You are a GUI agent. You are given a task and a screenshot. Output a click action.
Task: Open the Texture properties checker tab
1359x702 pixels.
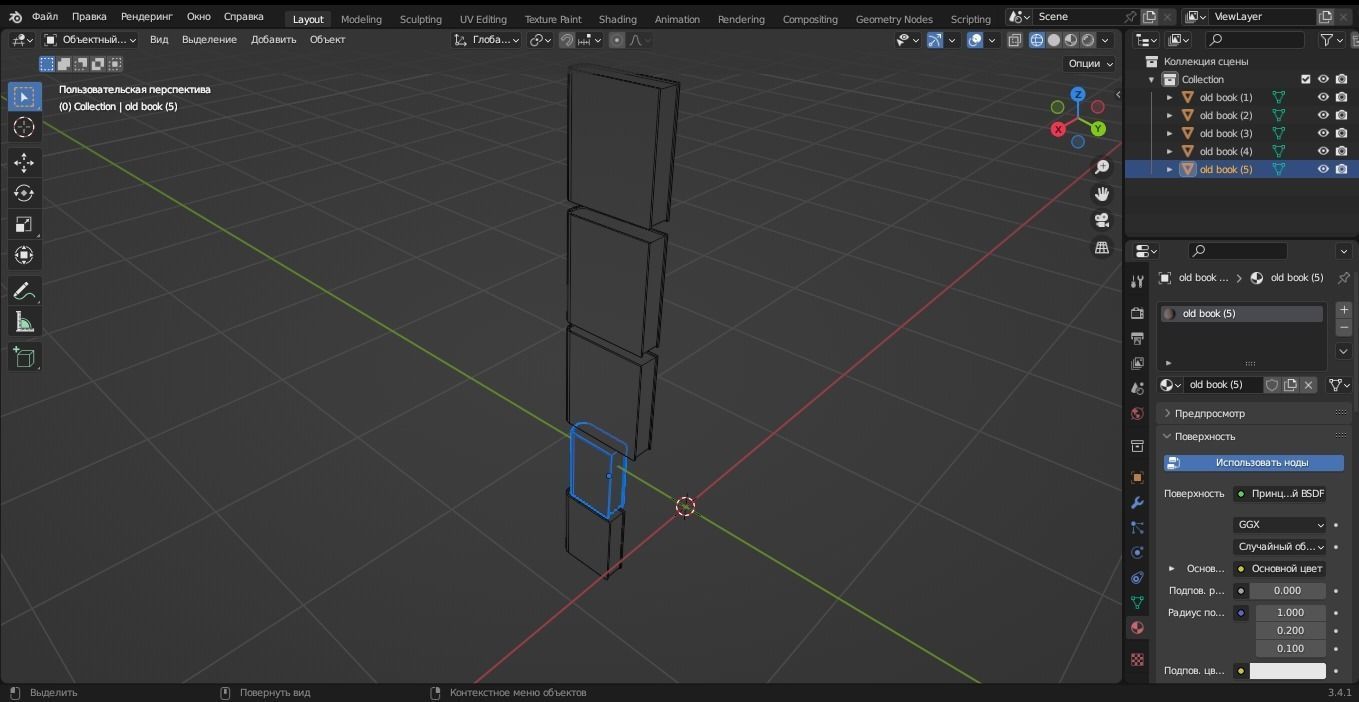coord(1137,660)
